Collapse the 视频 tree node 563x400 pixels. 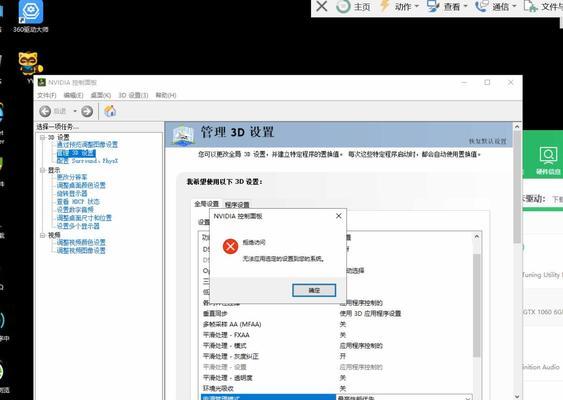coord(43,235)
